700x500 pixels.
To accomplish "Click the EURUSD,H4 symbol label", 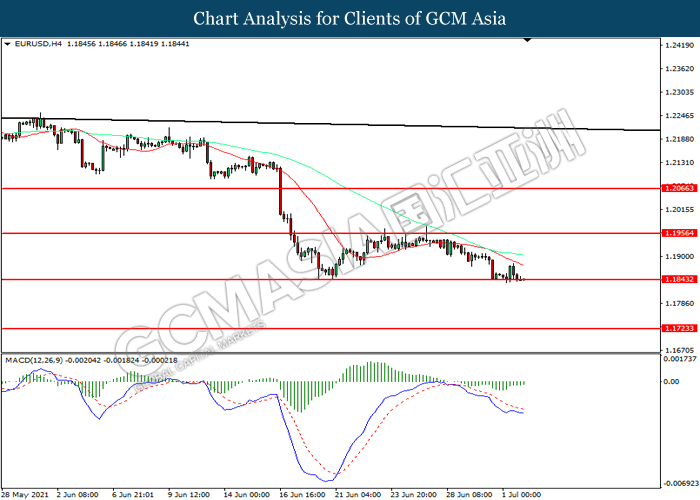I will click(40, 45).
